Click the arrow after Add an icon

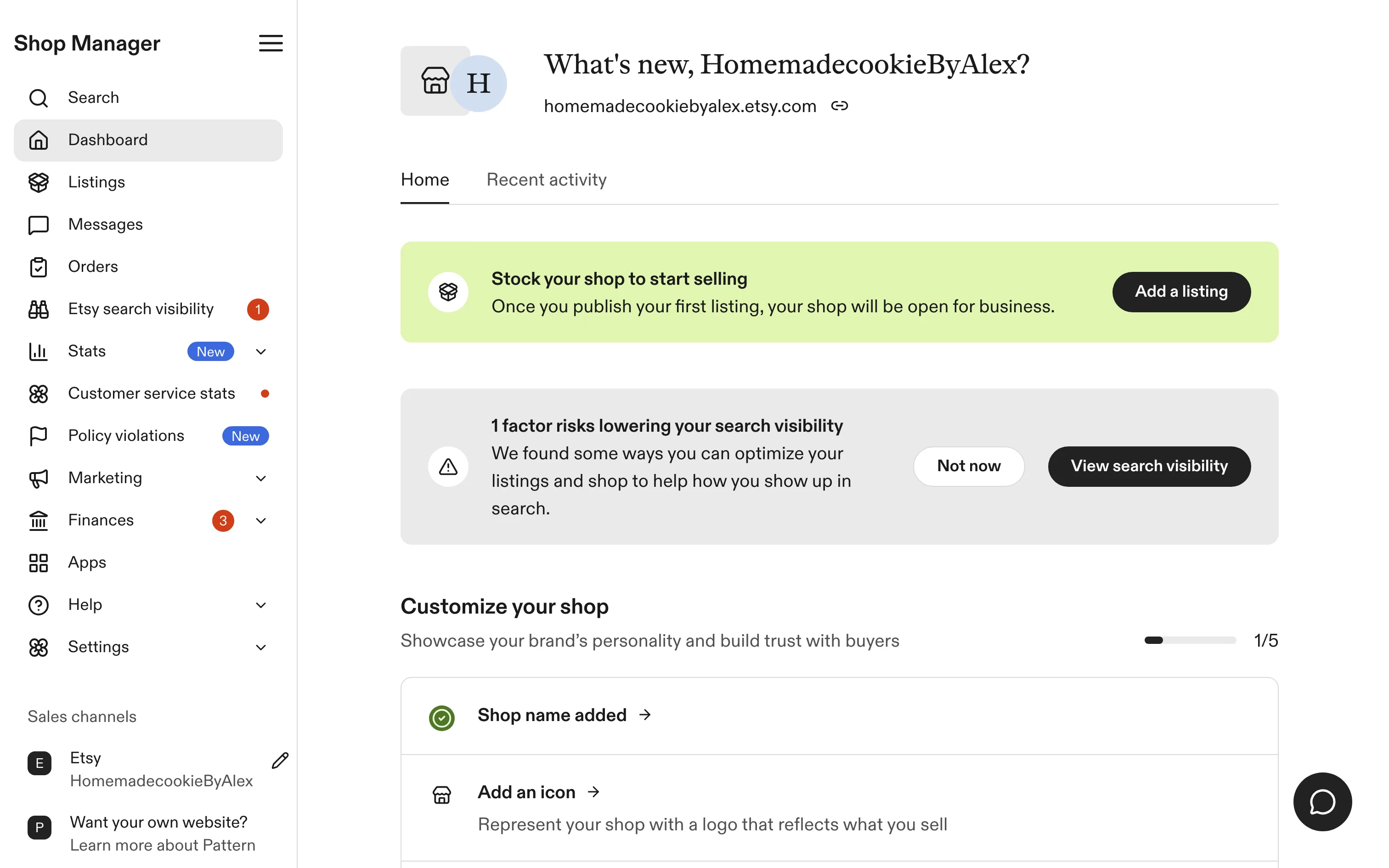(594, 792)
